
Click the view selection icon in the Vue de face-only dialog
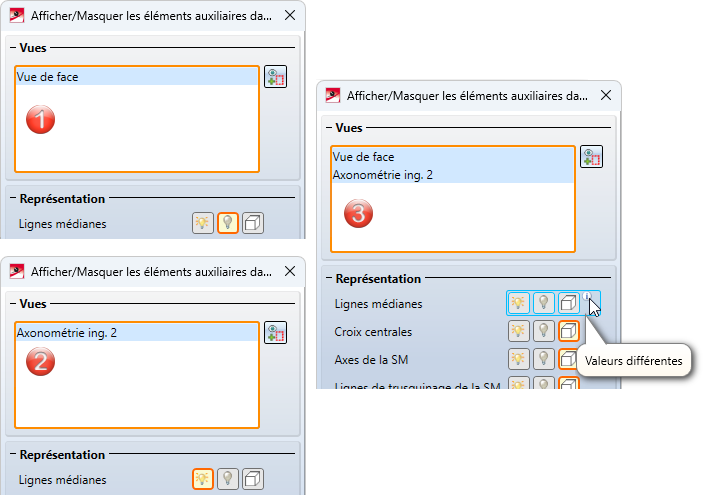275,77
